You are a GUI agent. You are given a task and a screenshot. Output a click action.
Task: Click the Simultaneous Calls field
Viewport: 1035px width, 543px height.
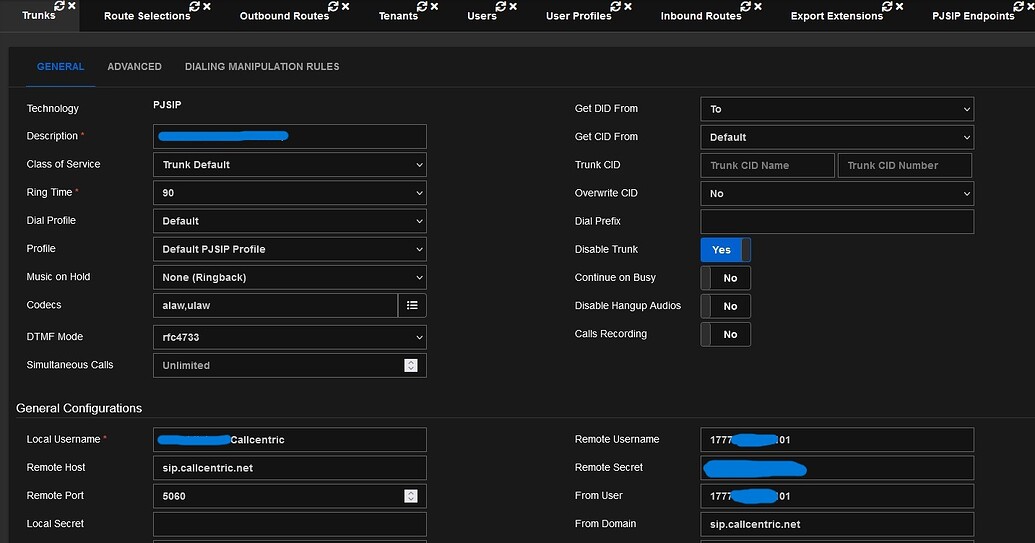tap(290, 366)
